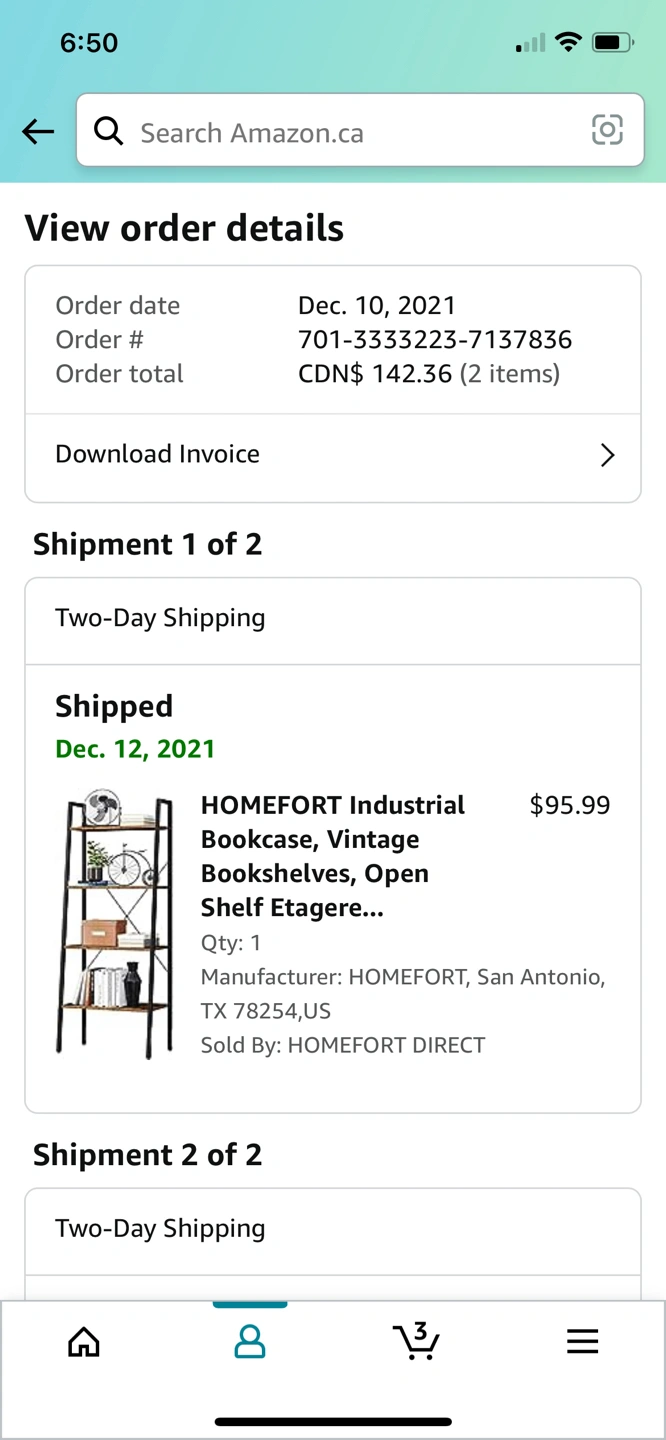The height and width of the screenshot is (1440, 666).
Task: Tap the Shipped Dec. 12, 2021 status
Action: coord(135,749)
